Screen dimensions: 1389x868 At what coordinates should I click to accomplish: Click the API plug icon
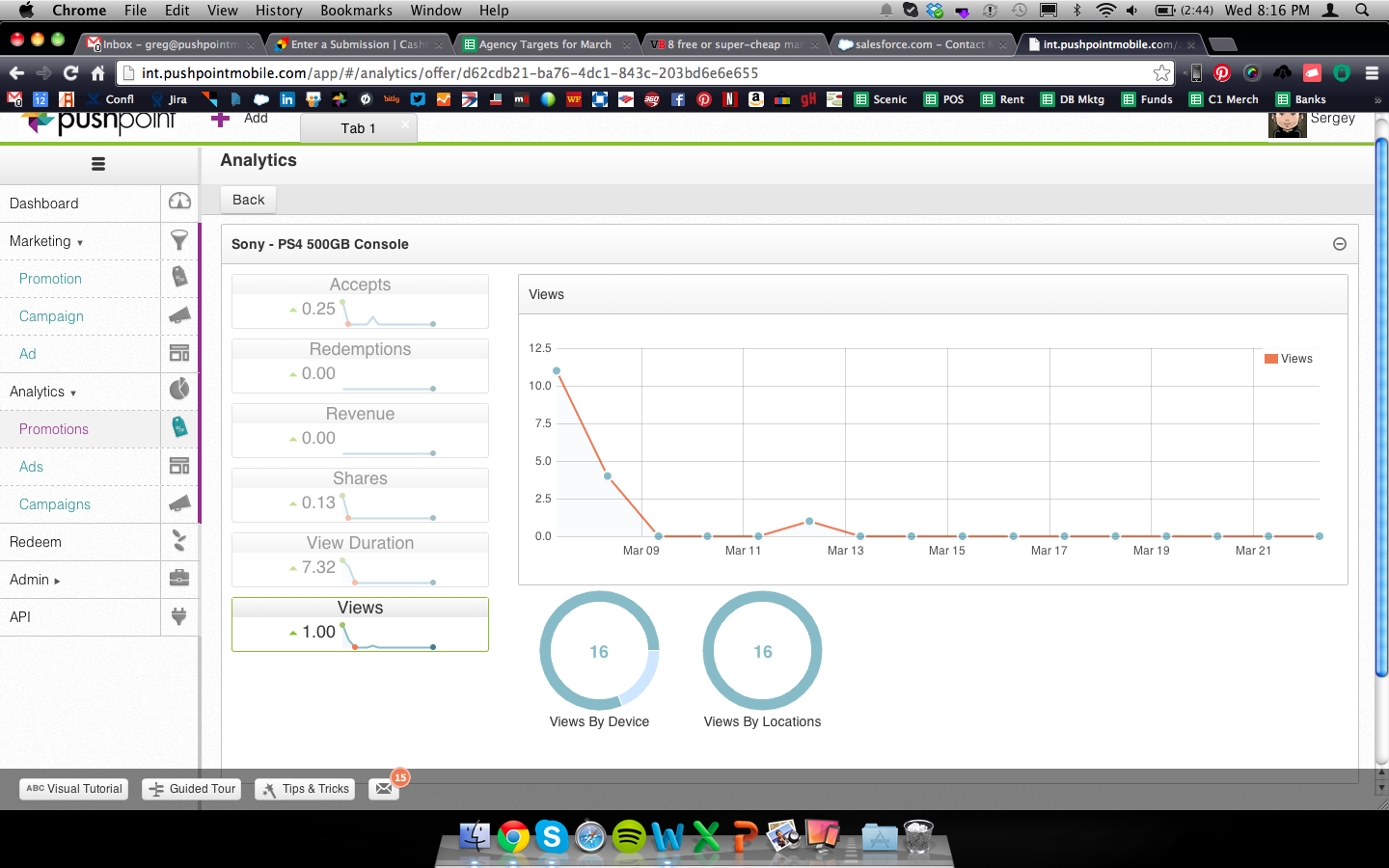pos(179,616)
